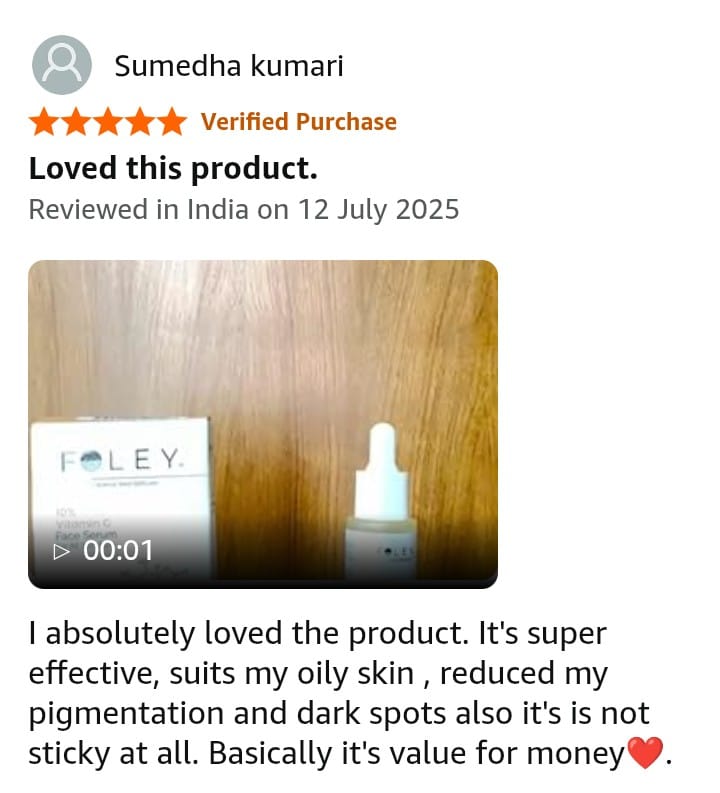This screenshot has width=720, height=793.
Task: Click the red heart emoji in the review
Action: coord(645,753)
